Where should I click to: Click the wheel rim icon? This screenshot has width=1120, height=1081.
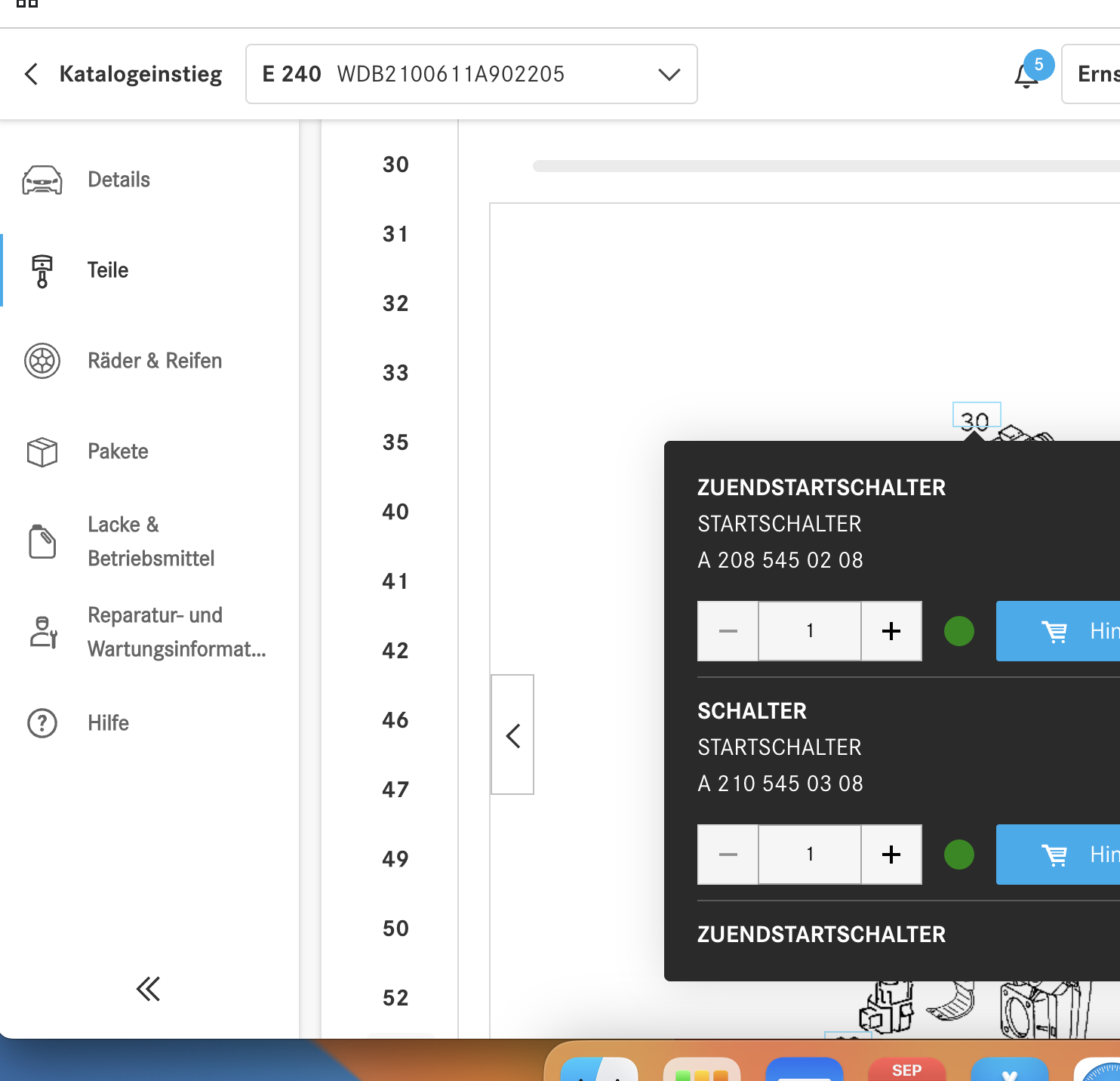(x=42, y=361)
